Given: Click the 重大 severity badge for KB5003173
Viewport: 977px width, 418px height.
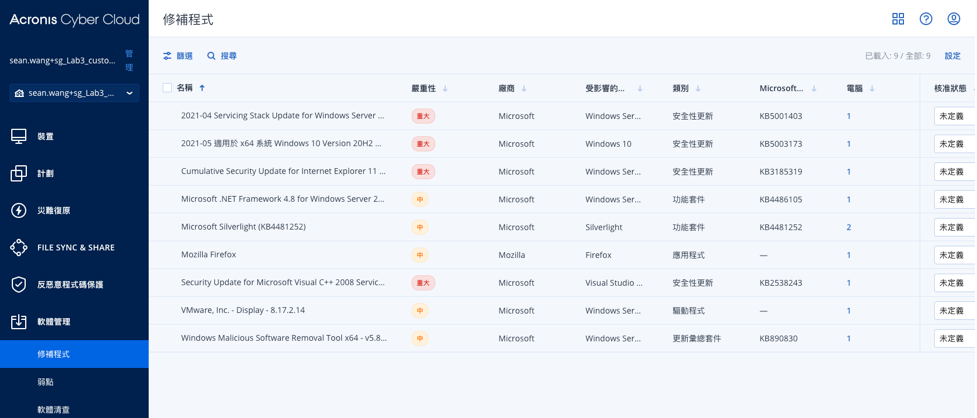Looking at the screenshot, I should (x=423, y=144).
